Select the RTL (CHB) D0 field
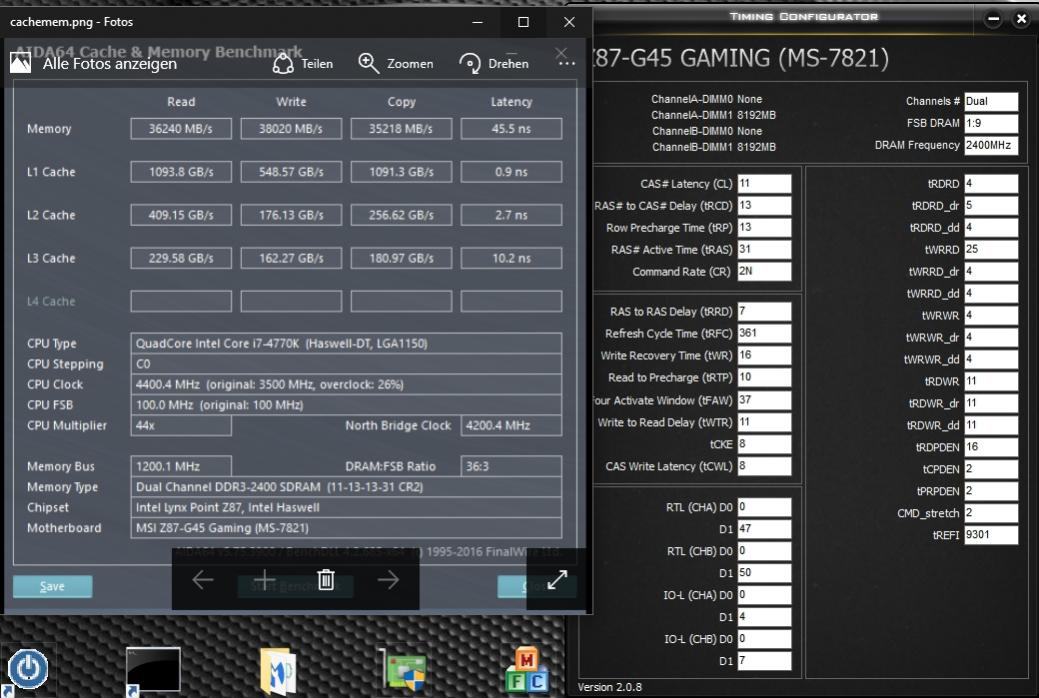This screenshot has width=1039, height=698. (764, 551)
